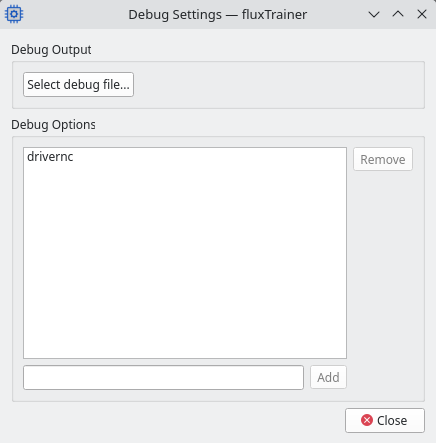Click the Remove button
436x443 pixels.
[x=383, y=159]
